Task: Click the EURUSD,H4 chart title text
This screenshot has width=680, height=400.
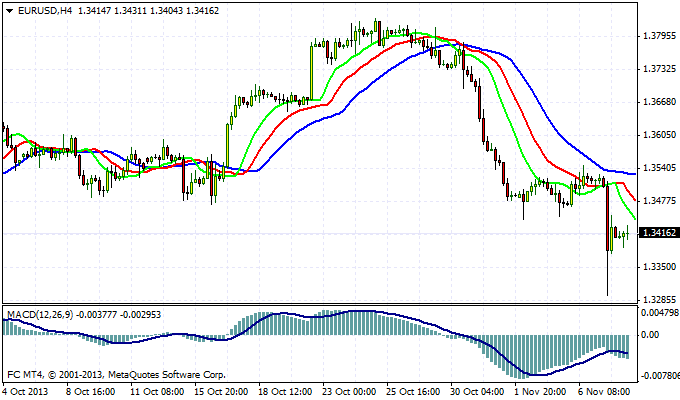Action: (45, 11)
